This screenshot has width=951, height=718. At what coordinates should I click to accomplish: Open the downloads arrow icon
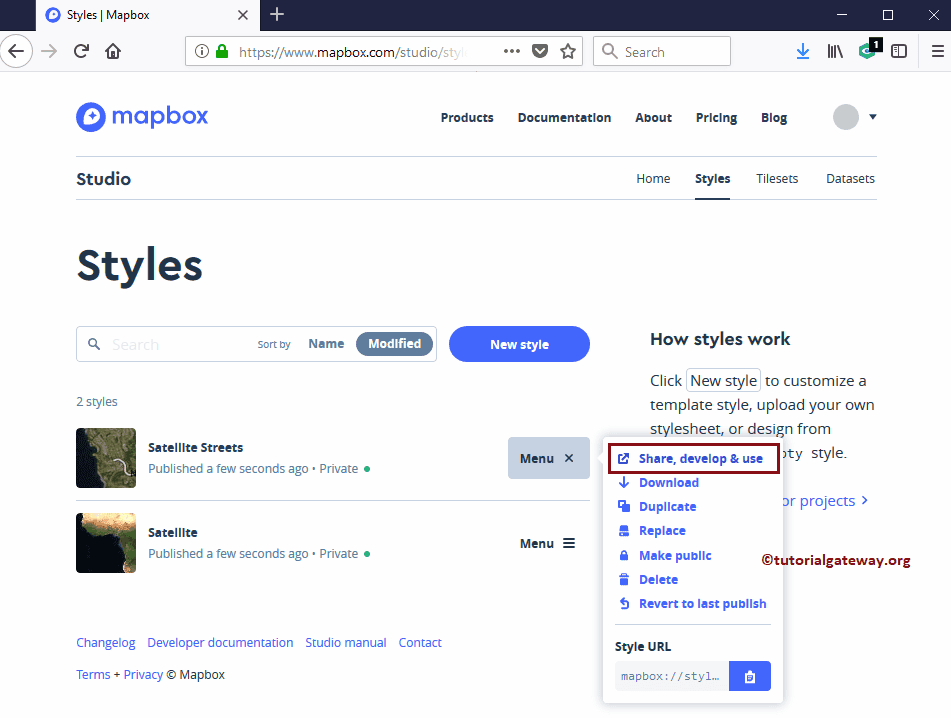point(802,52)
